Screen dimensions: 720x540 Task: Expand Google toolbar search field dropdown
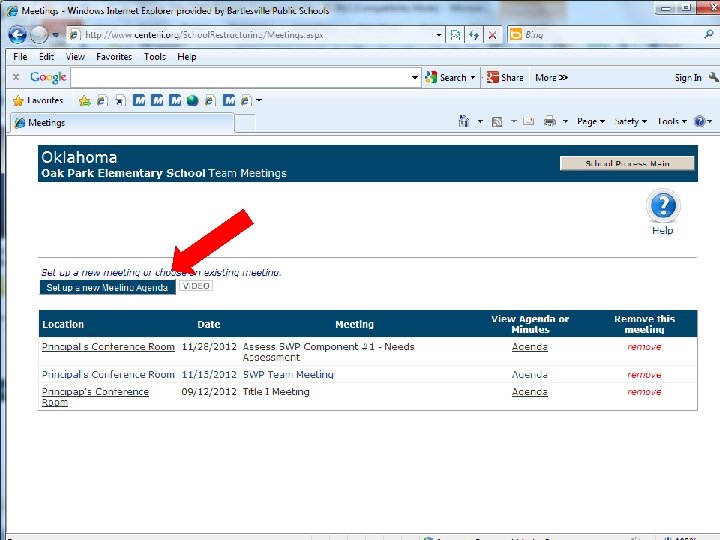coord(415,78)
